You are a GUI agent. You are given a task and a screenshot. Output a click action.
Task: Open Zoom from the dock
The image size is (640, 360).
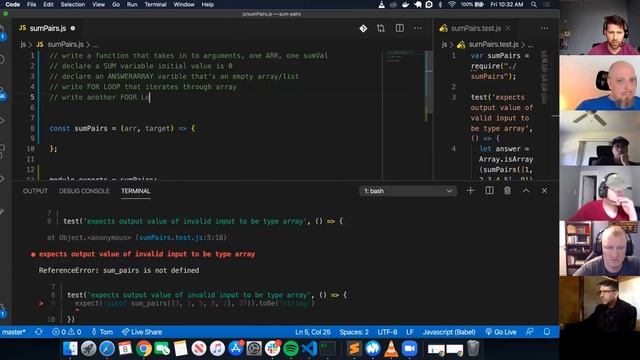[x=409, y=349]
